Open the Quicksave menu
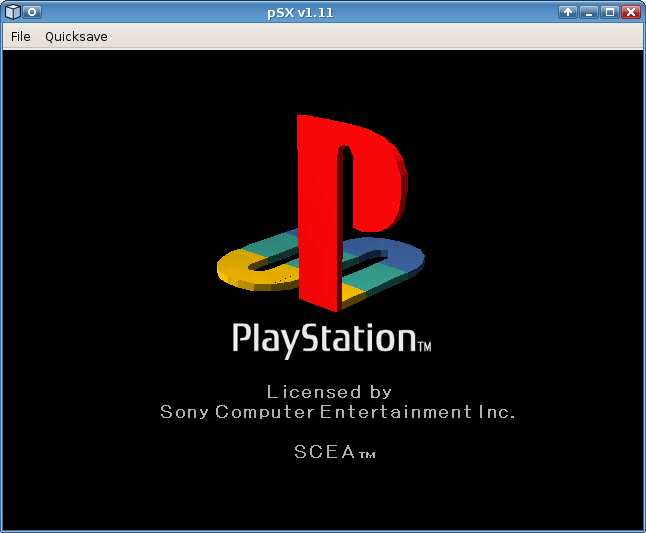 point(76,37)
